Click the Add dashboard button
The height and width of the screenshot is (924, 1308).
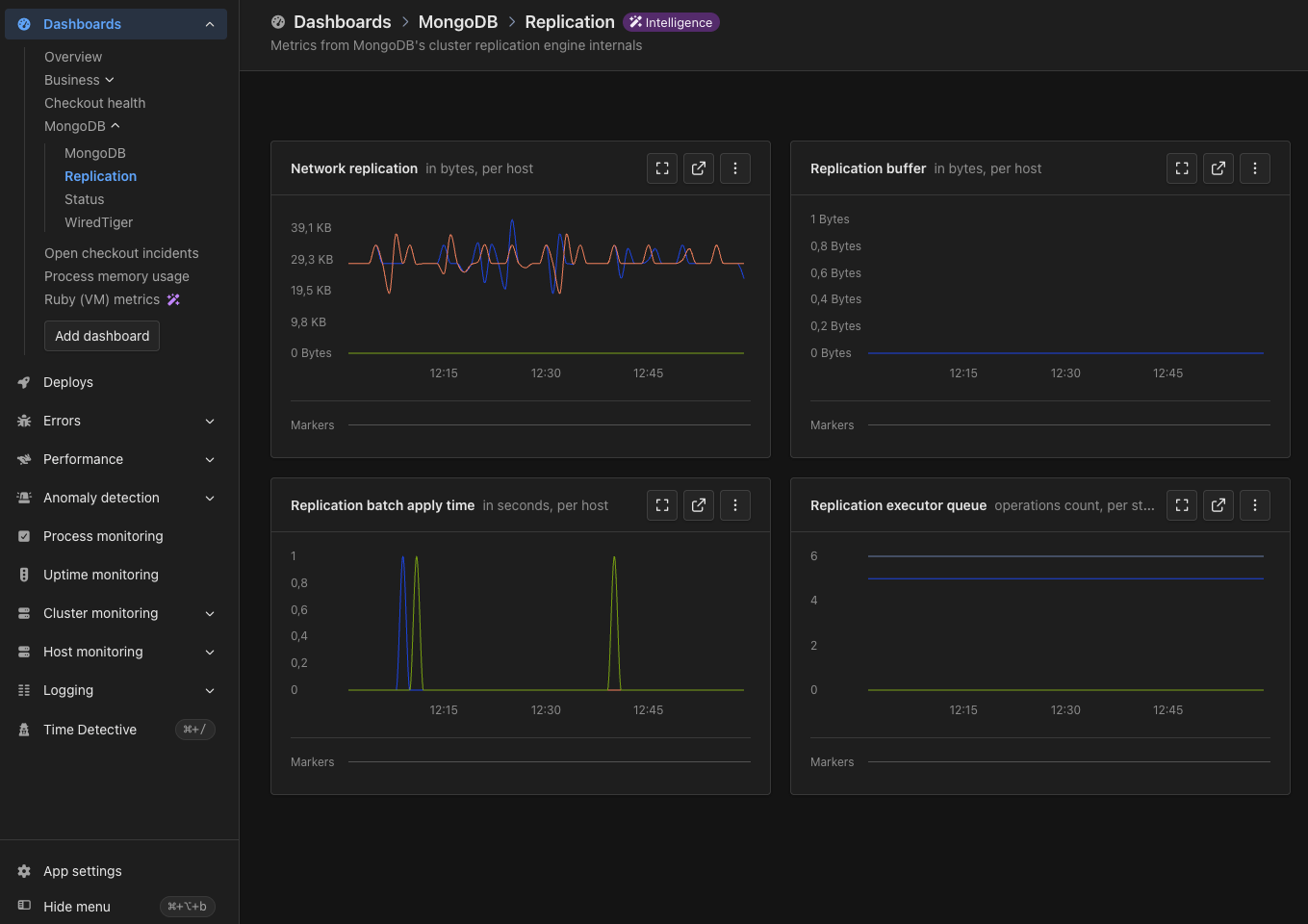tap(102, 336)
